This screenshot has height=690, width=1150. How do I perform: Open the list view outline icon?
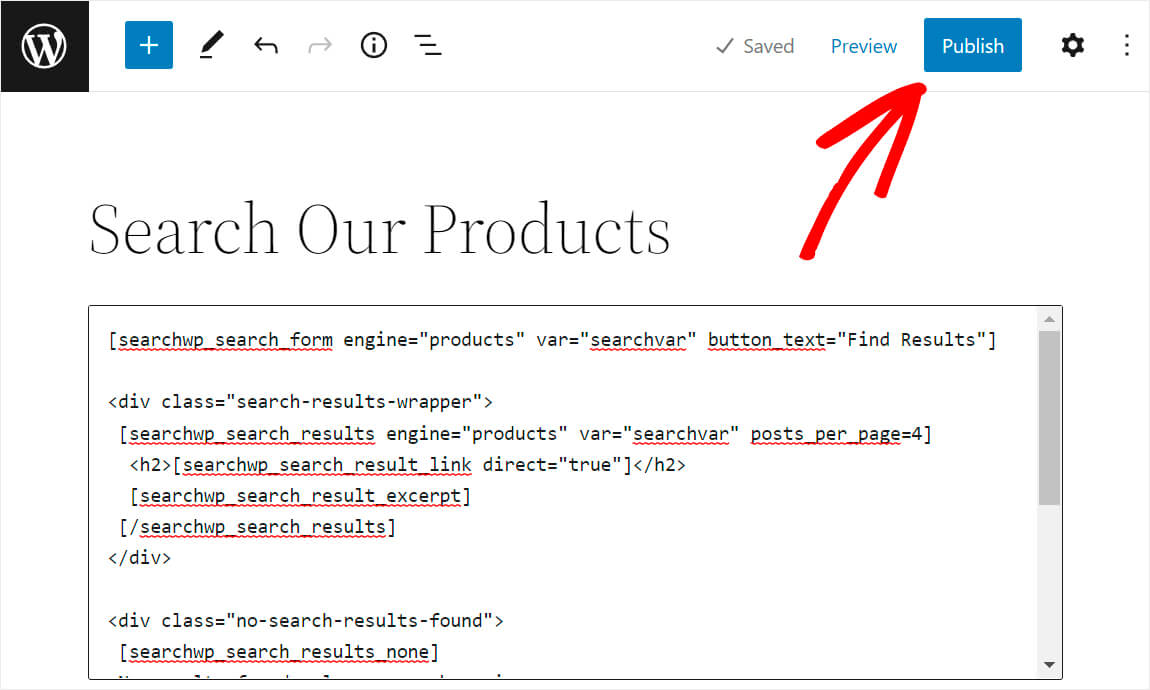pyautogui.click(x=428, y=45)
